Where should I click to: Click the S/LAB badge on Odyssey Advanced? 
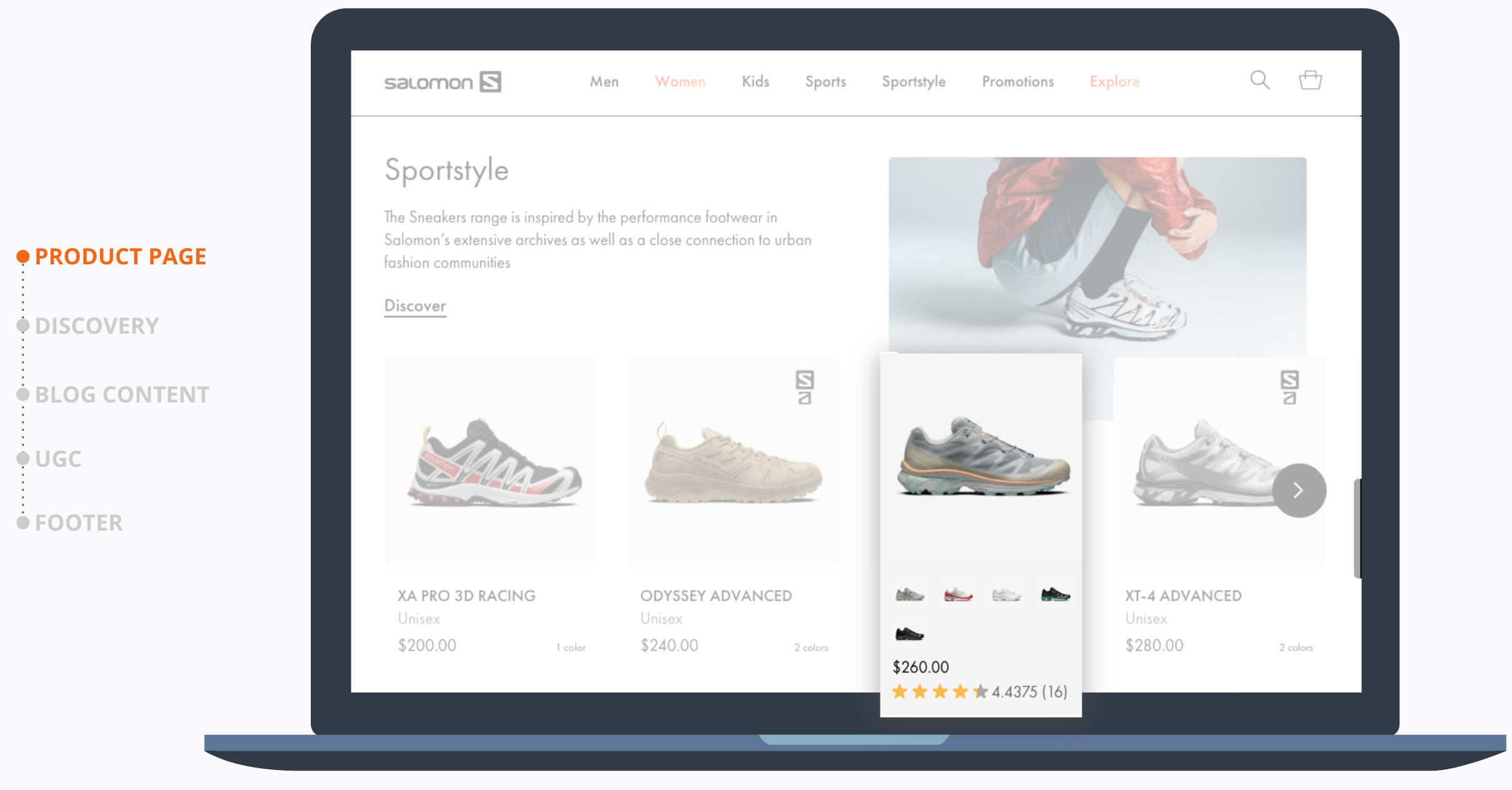click(804, 387)
